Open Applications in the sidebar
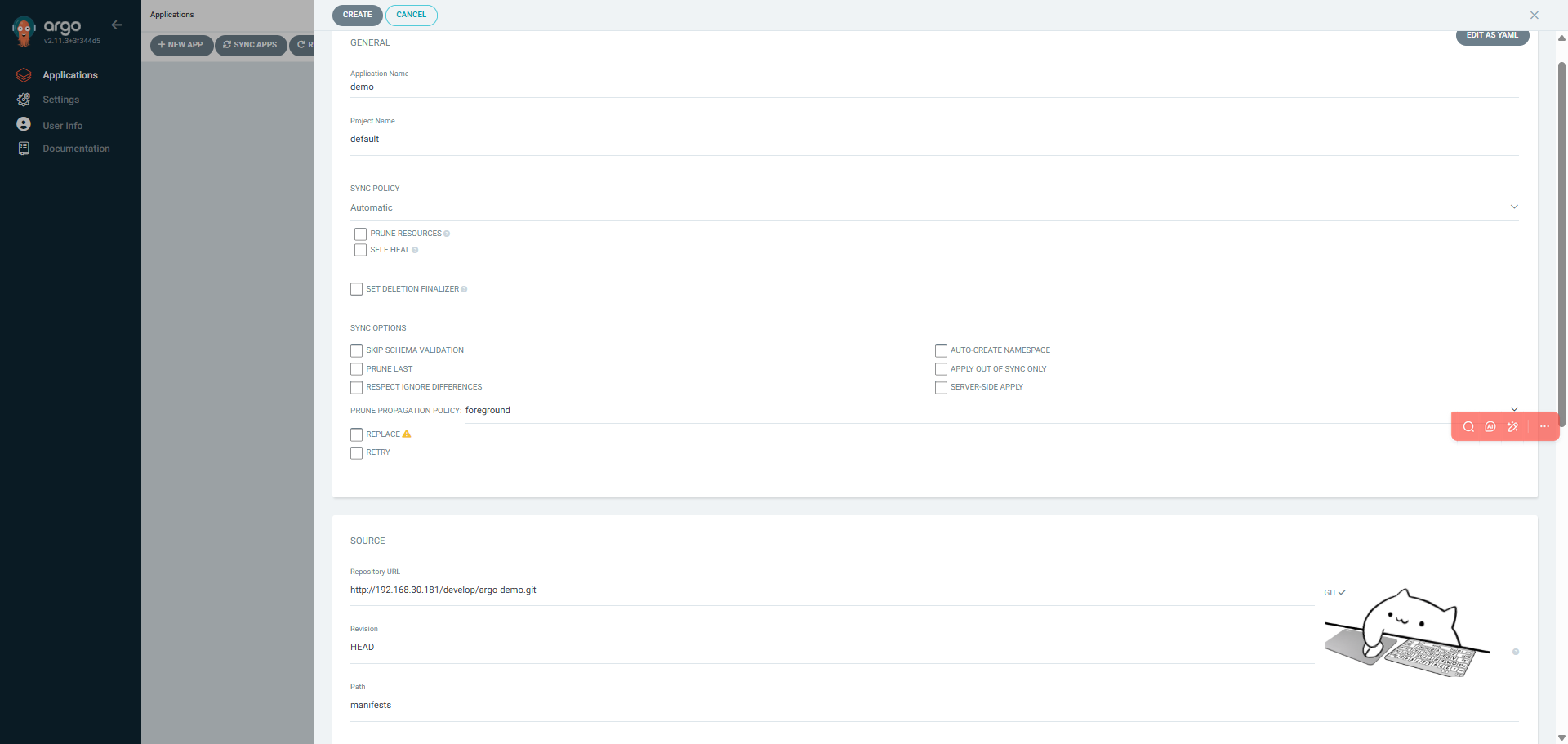This screenshot has height=744, width=1568. [x=70, y=75]
